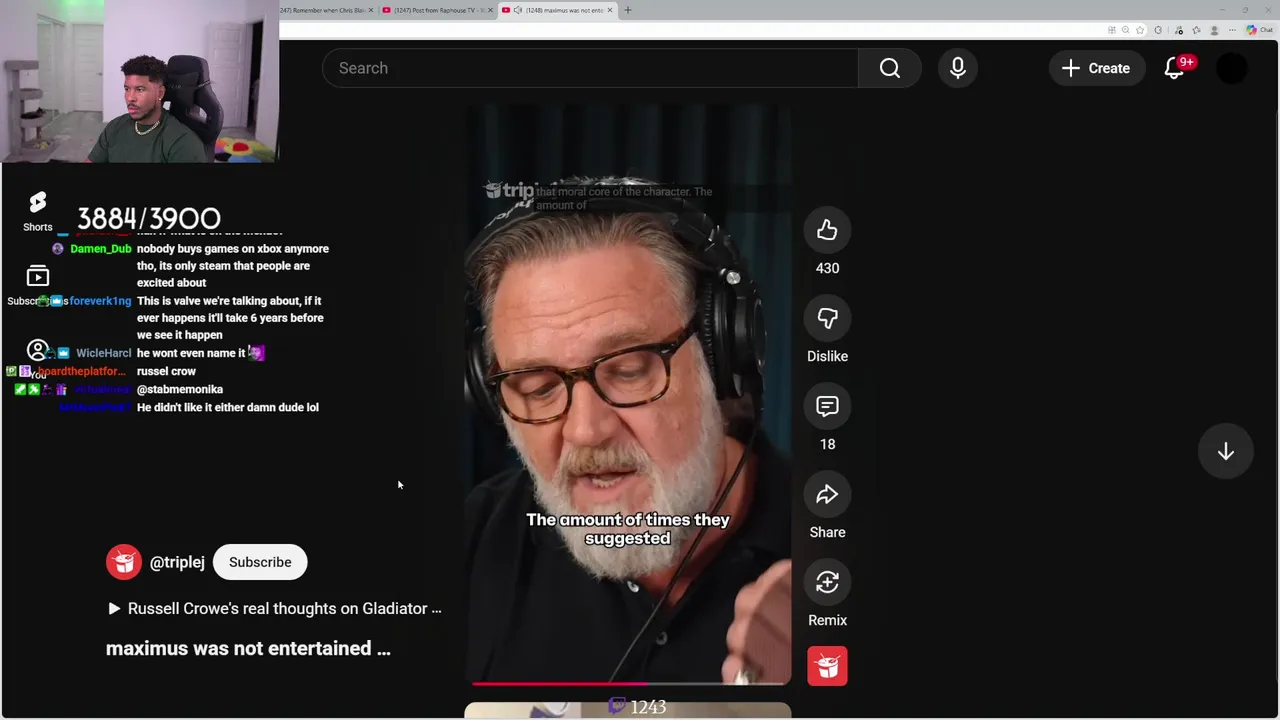Click Damen_Dub username in chat overlay
This screenshot has height=720, width=1280.
coord(101,249)
